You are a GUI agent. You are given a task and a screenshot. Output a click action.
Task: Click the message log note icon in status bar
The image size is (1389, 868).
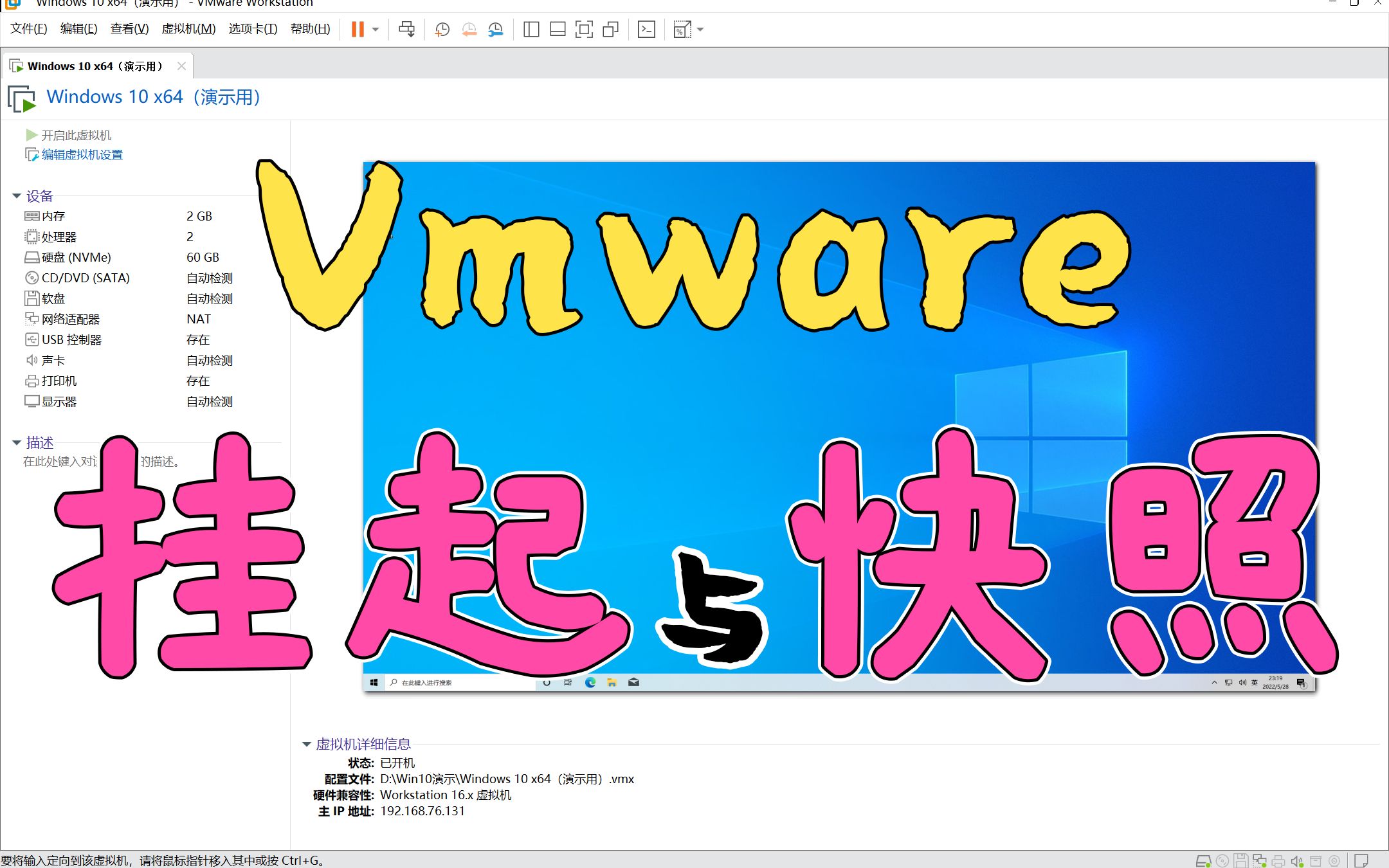pyautogui.click(x=1361, y=860)
